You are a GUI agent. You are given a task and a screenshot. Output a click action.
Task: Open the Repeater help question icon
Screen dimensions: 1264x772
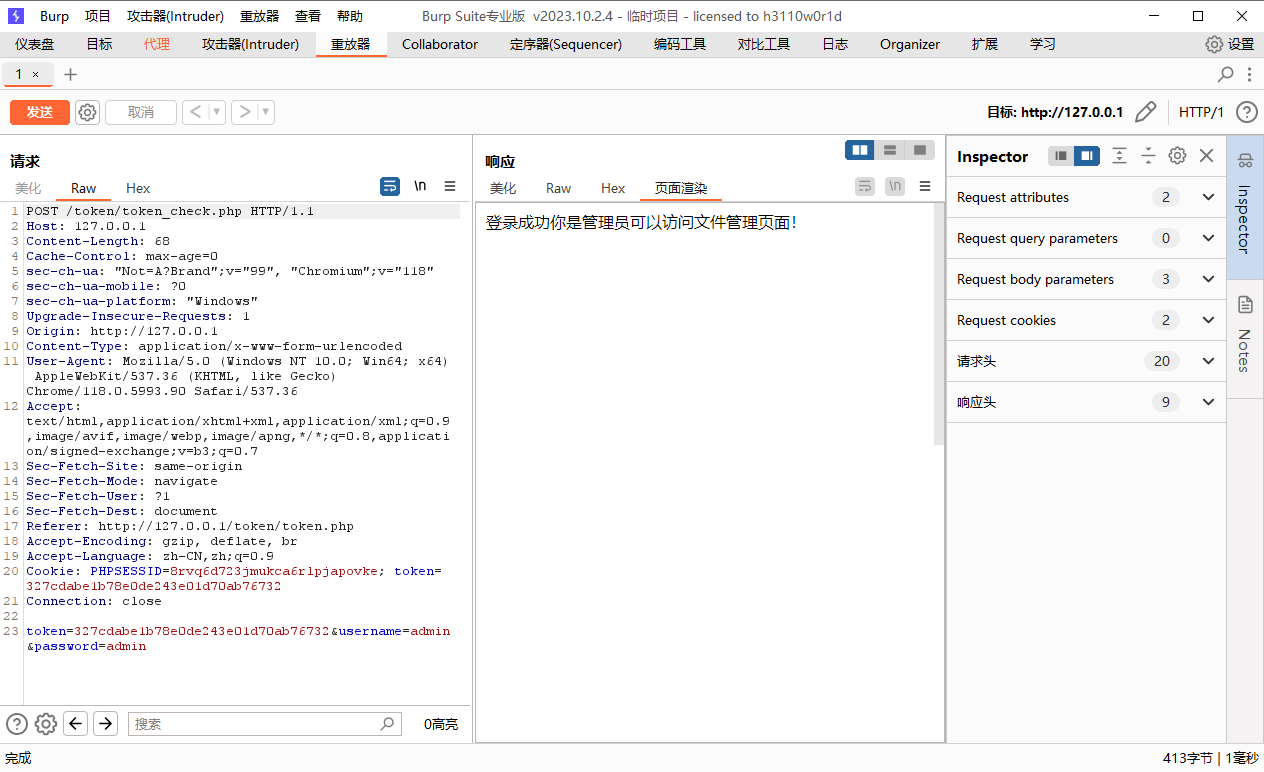(x=1246, y=112)
